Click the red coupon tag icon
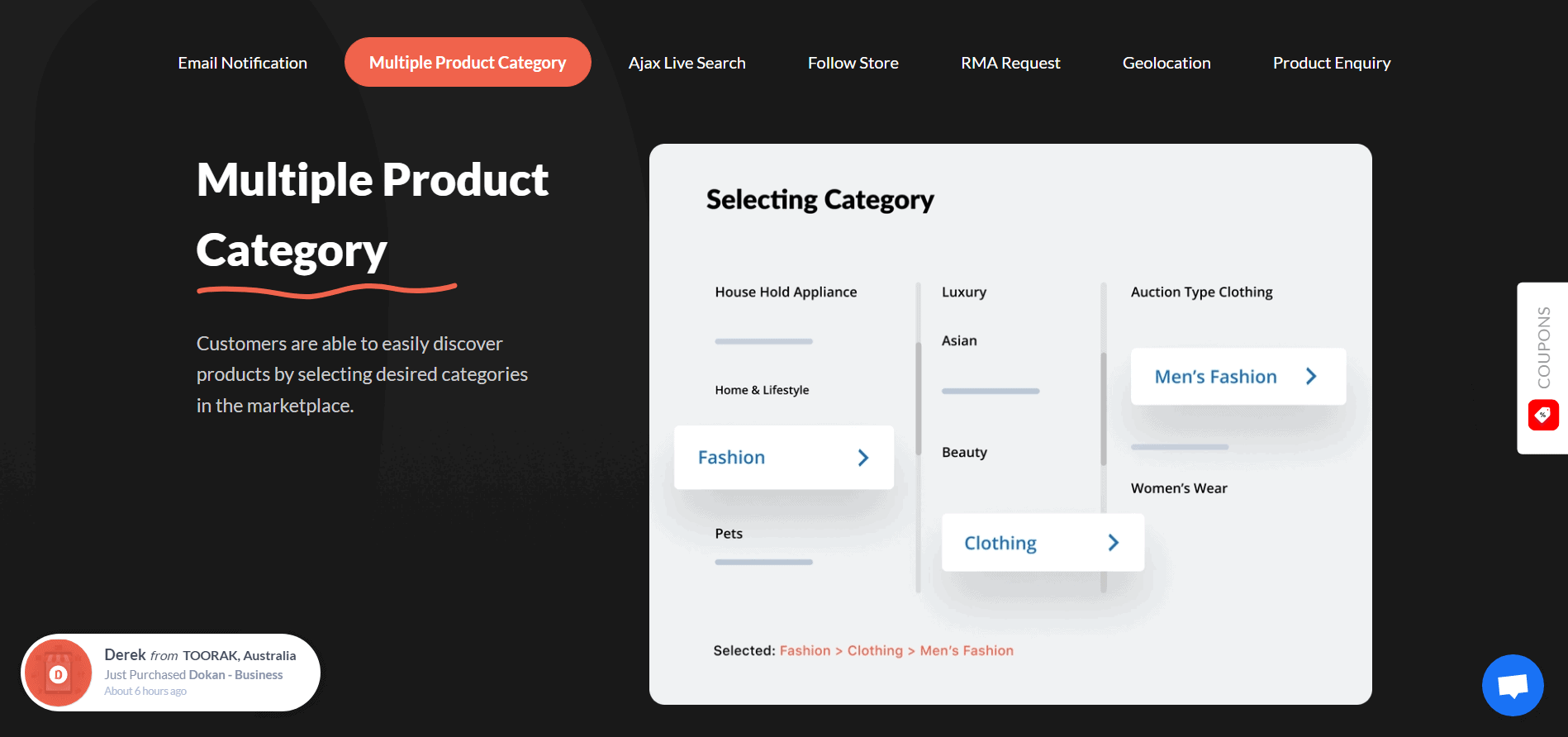Viewport: 1568px width, 737px height. [x=1543, y=415]
